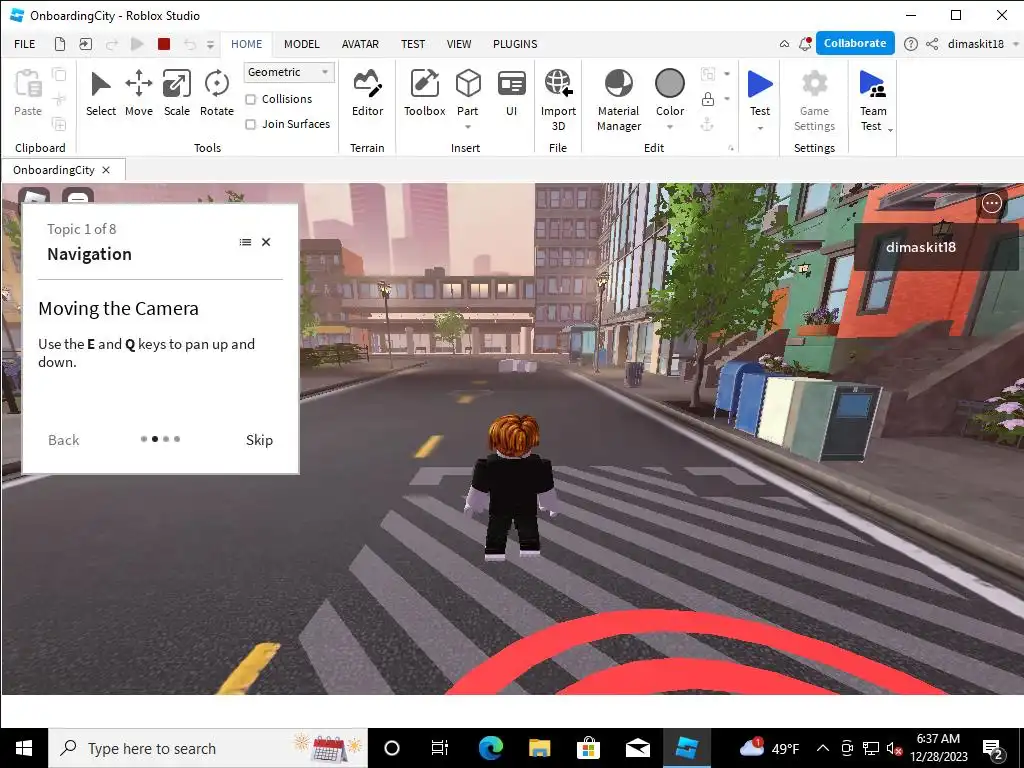The height and width of the screenshot is (768, 1024).
Task: Click the Roblox Studio taskbar icon
Action: (687, 748)
